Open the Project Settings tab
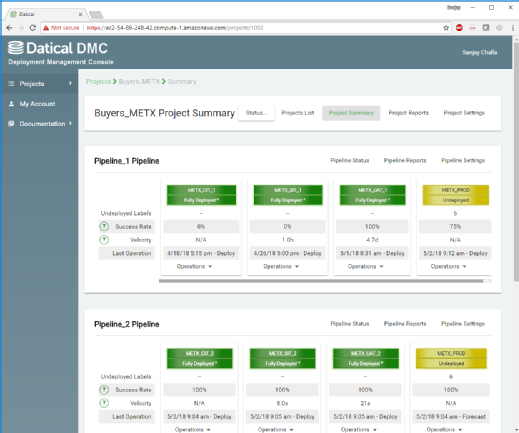 coord(464,113)
